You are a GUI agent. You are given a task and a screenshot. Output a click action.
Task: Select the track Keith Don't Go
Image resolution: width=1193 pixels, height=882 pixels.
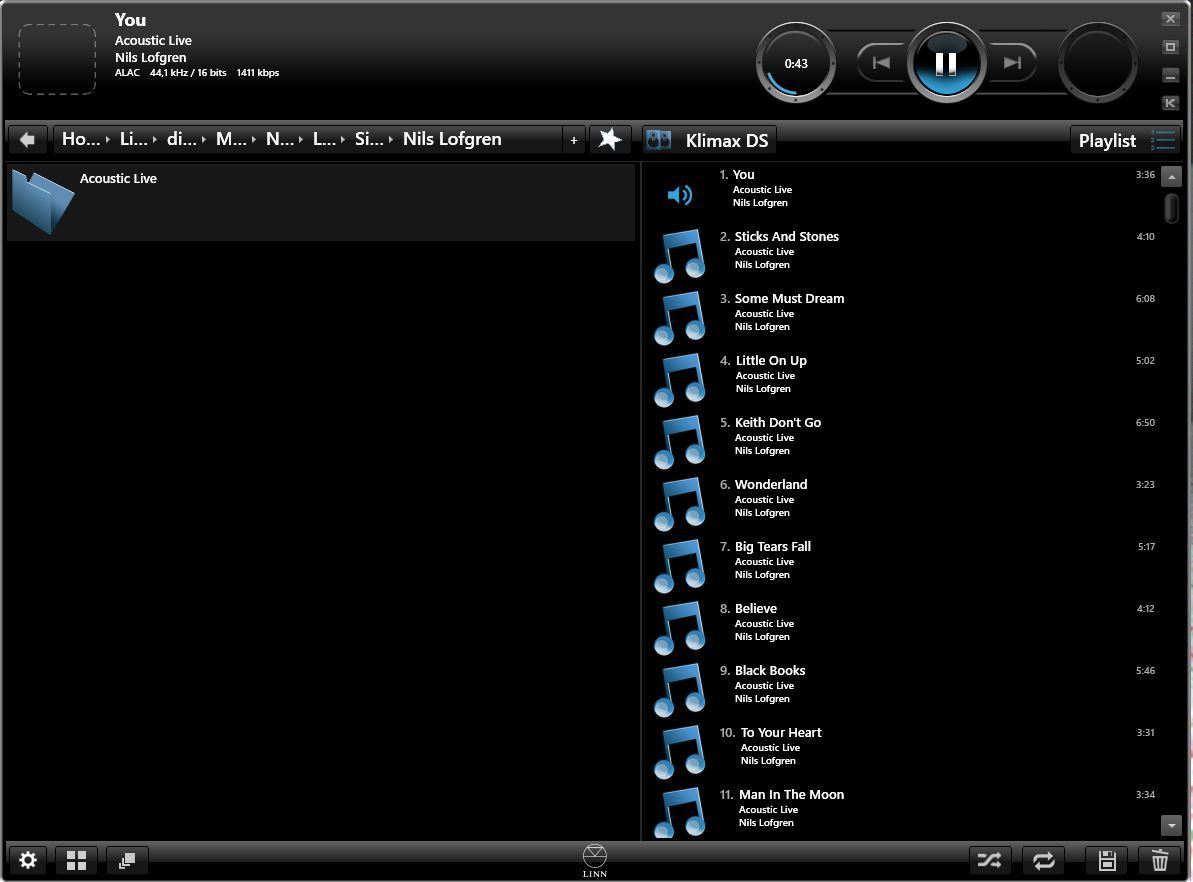778,423
